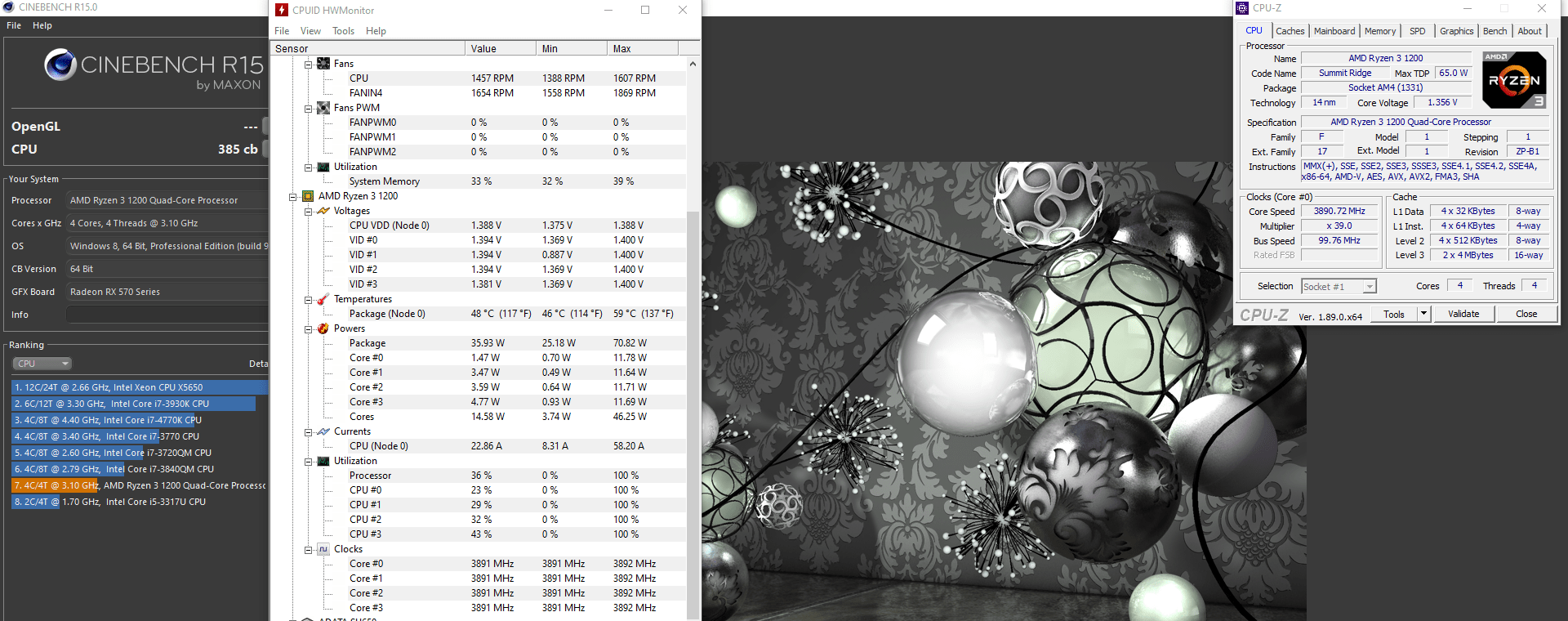Collapse the Powers tree node

(x=309, y=328)
